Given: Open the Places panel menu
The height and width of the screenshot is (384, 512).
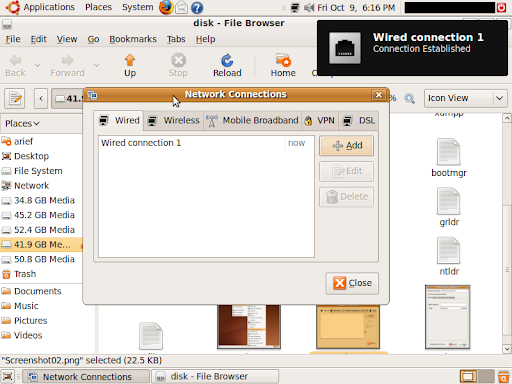Looking at the screenshot, I should click(98, 7).
